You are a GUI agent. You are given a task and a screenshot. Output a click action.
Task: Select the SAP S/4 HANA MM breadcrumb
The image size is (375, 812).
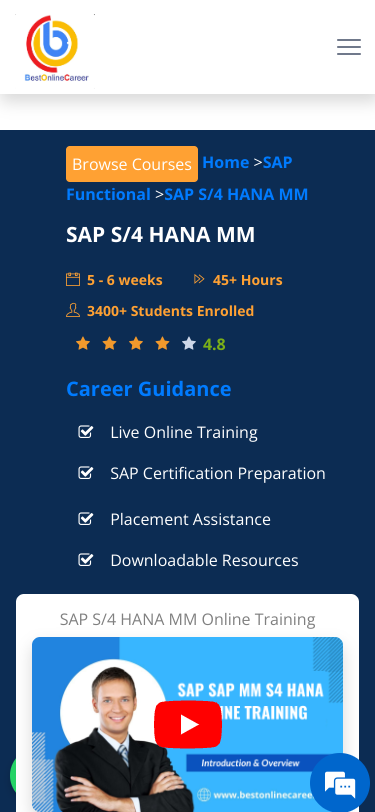tap(236, 194)
